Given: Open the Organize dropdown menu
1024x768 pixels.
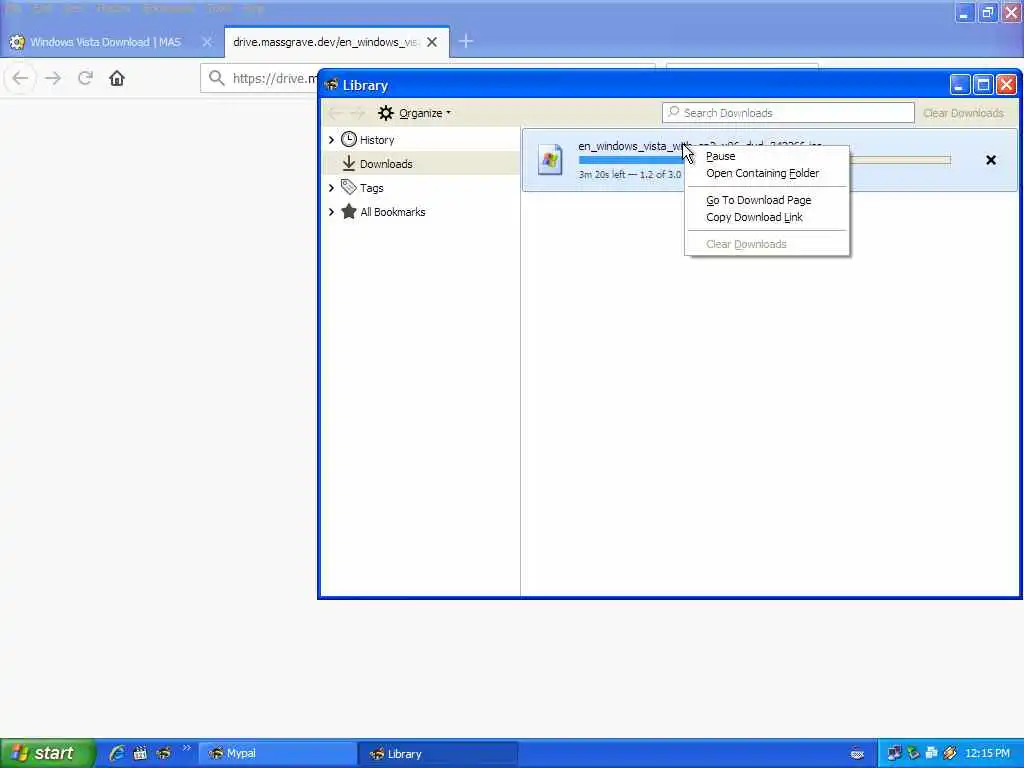Looking at the screenshot, I should [415, 113].
